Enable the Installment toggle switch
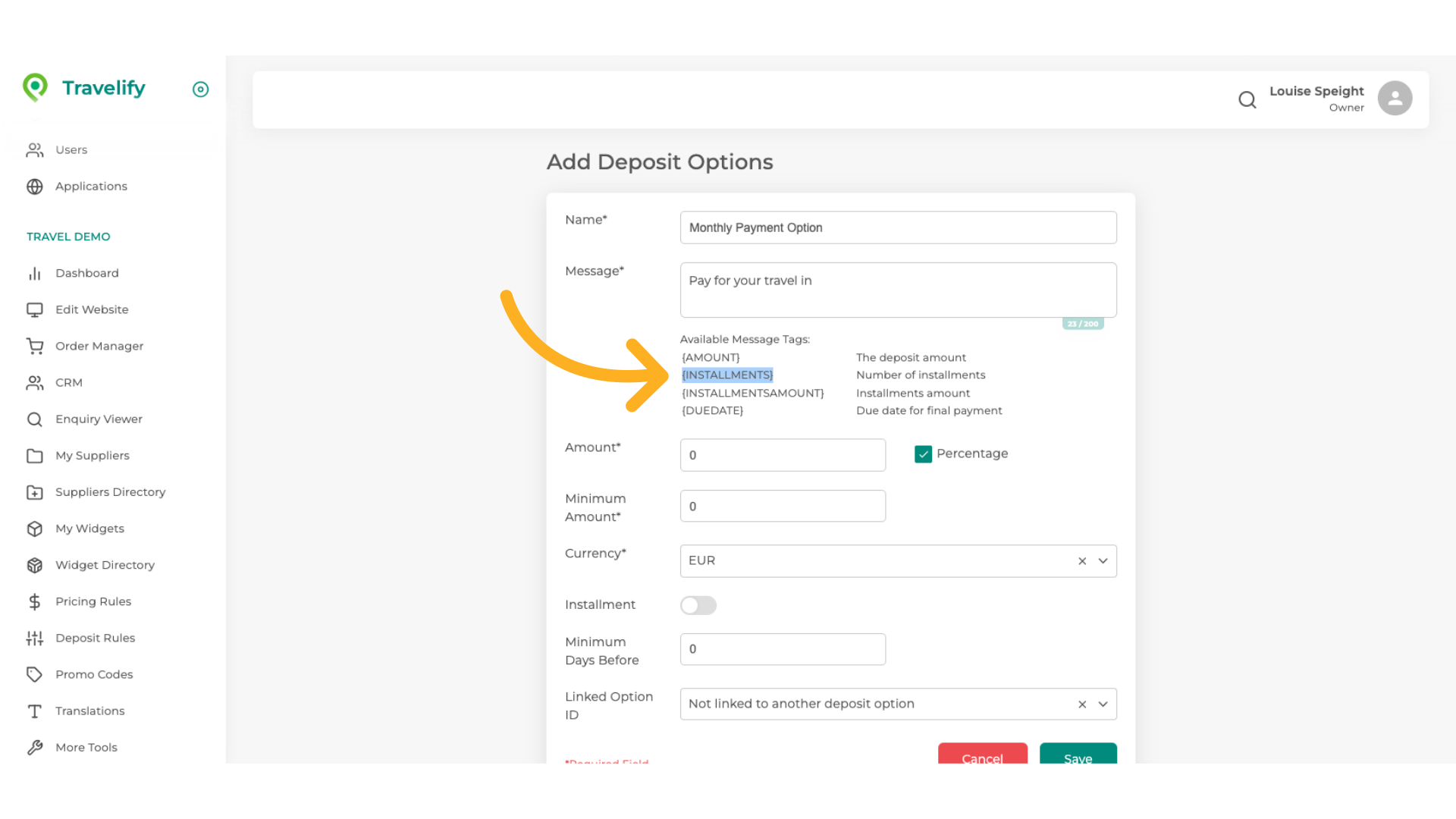The image size is (1456, 819). [x=698, y=605]
